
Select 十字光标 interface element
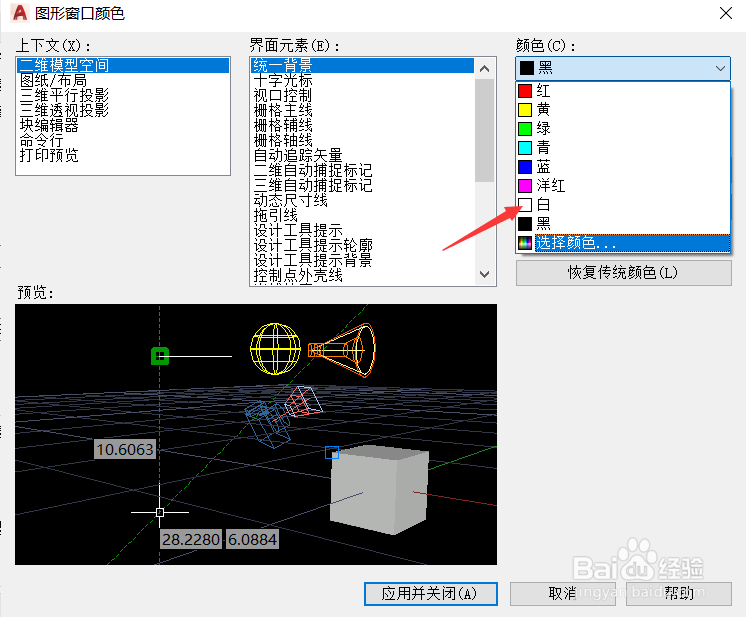coord(362,80)
